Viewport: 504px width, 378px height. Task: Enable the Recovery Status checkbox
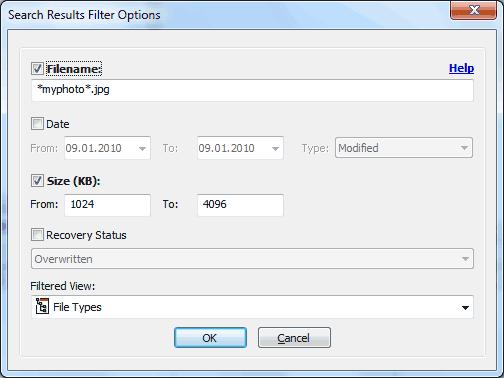click(x=37, y=235)
